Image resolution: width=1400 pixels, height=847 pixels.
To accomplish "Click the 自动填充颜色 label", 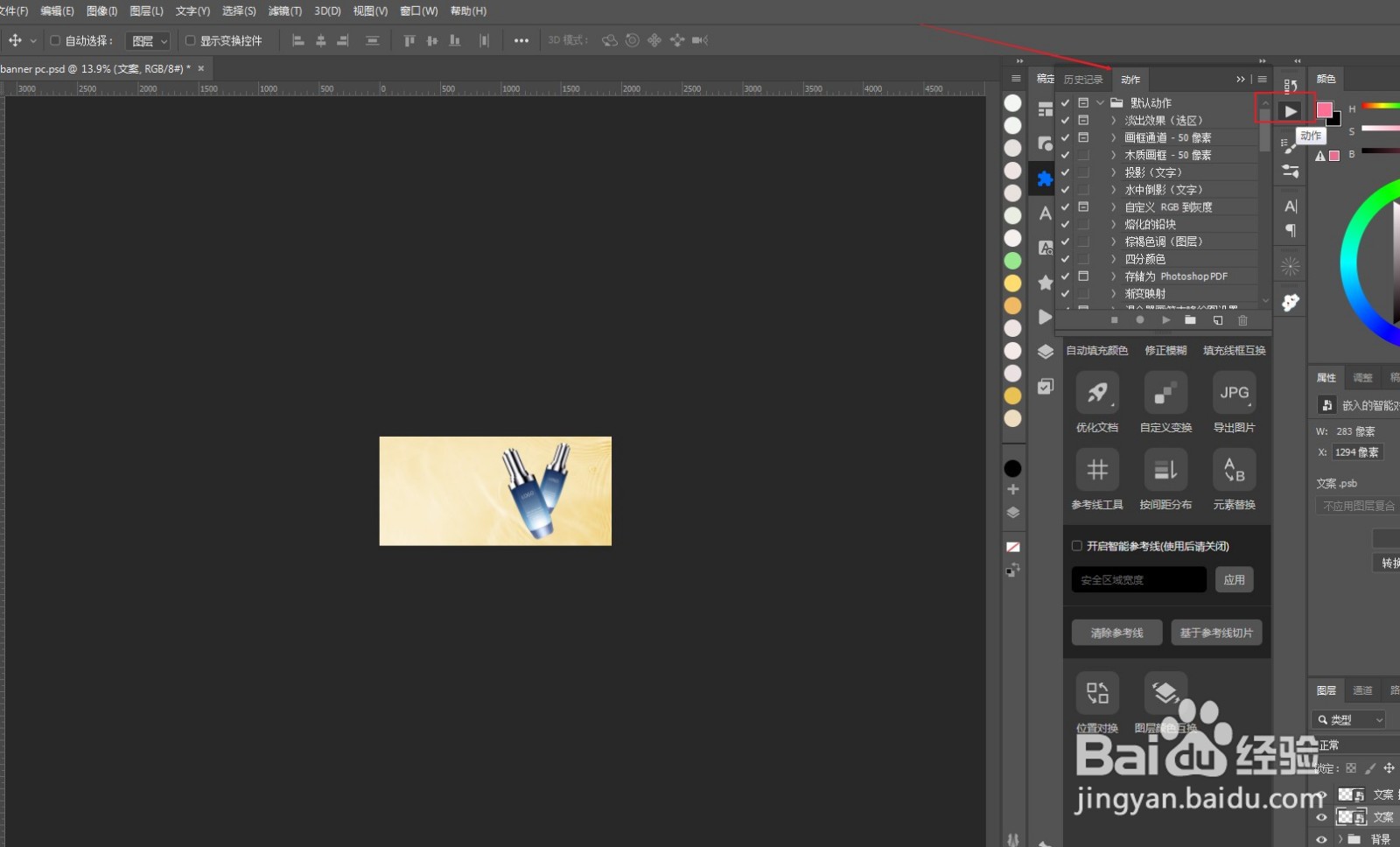I will point(1096,350).
